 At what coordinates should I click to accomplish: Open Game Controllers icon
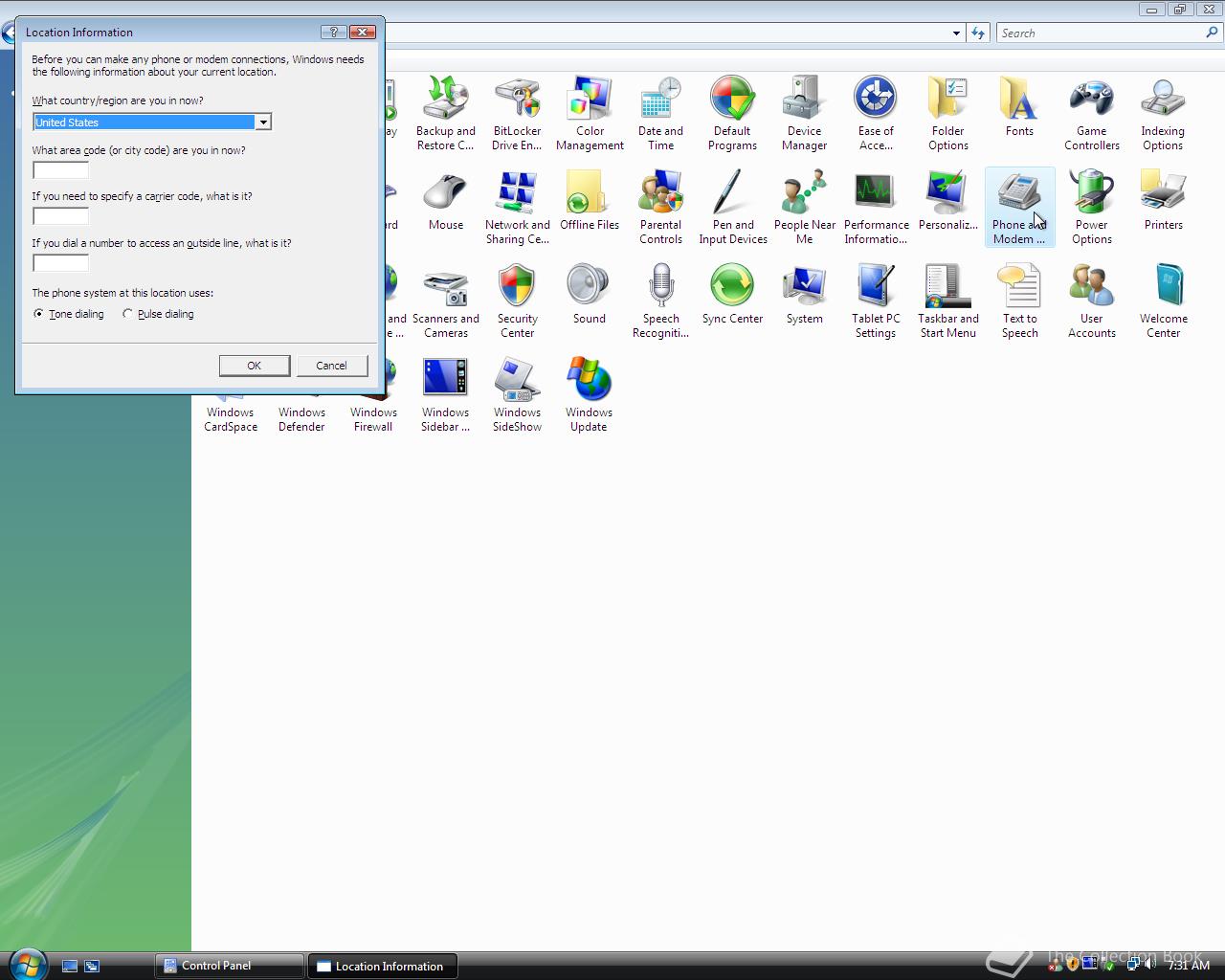coord(1091,113)
